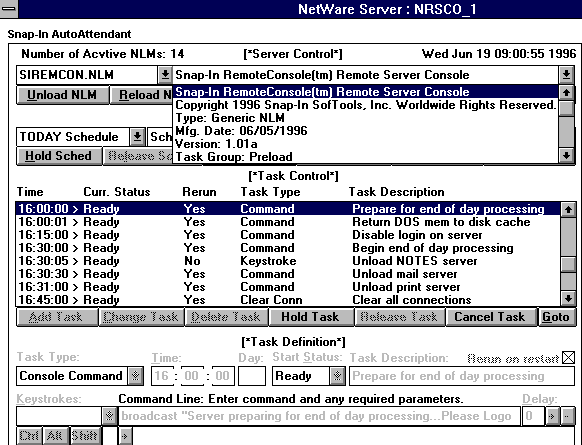The height and width of the screenshot is (445, 582).
Task: Select the 16:00:00 Prepare for end of day task
Action: tap(288, 209)
